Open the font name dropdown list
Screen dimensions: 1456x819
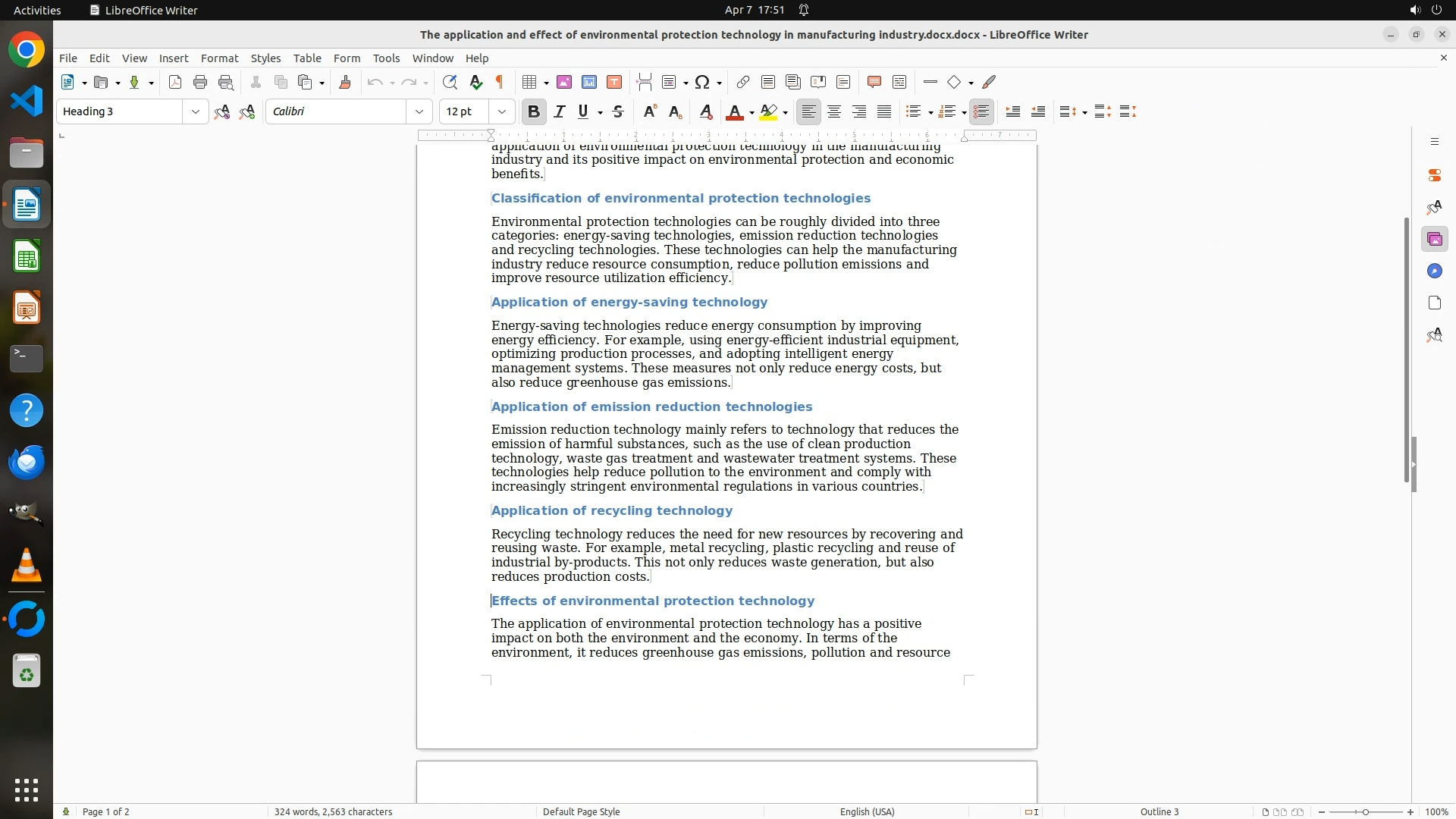pos(419,112)
